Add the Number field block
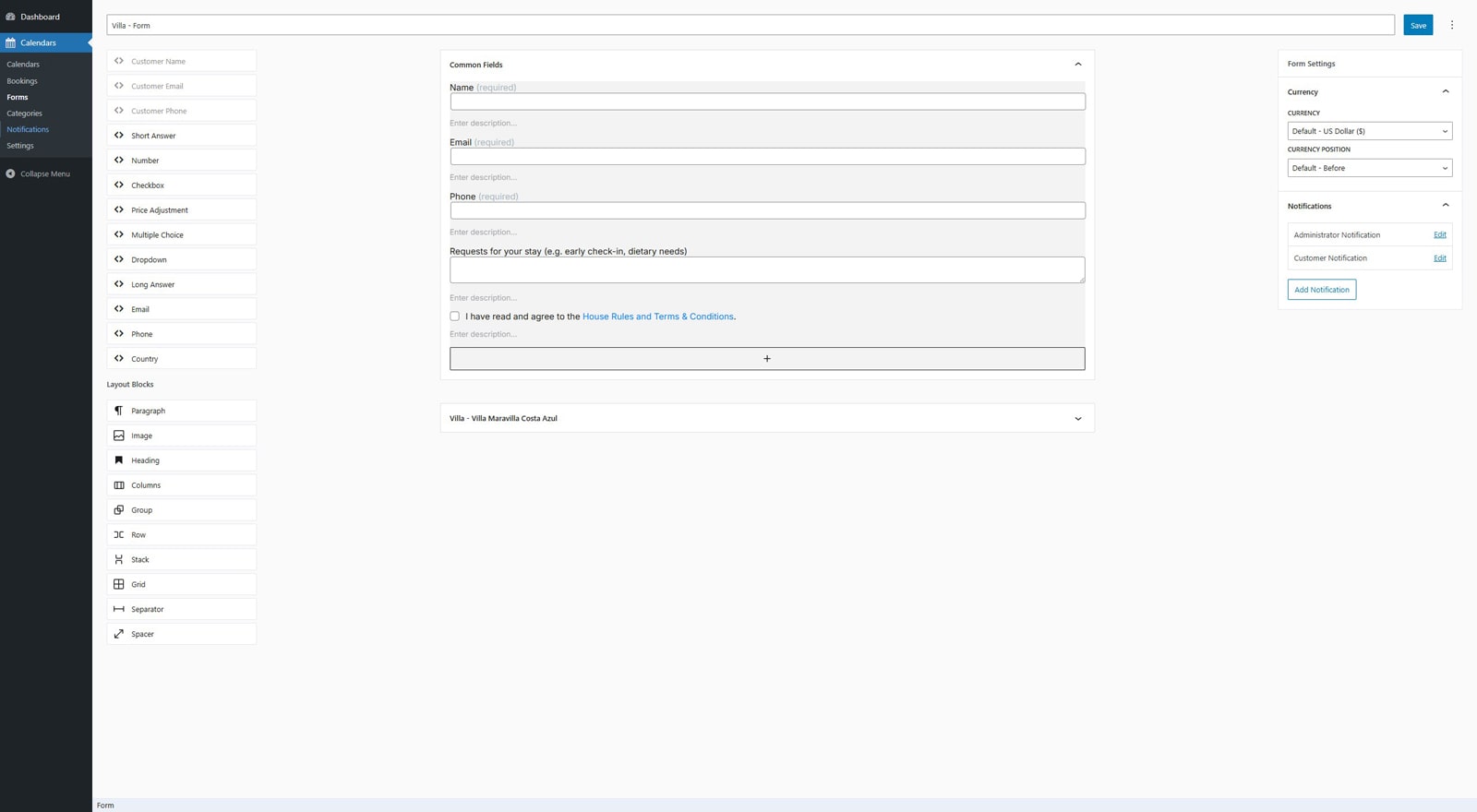Screen dimensions: 1477x812 click(x=181, y=161)
